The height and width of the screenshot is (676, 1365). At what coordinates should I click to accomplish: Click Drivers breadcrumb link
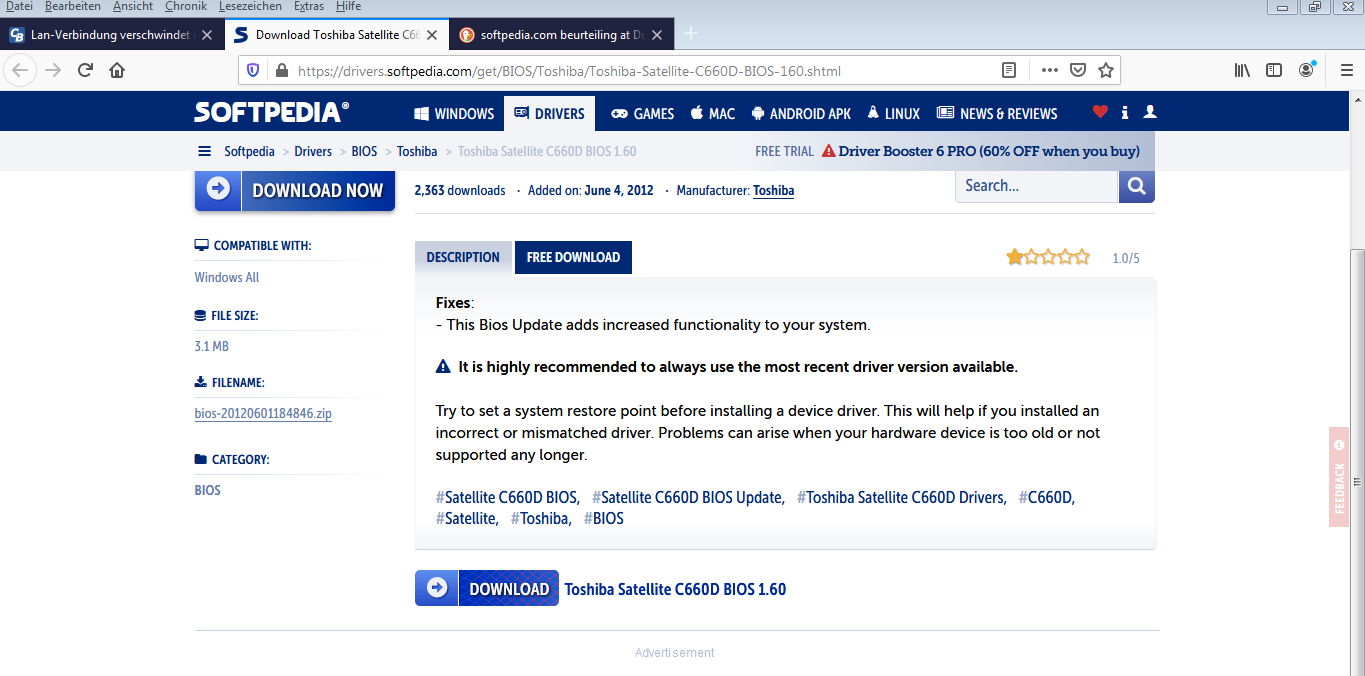[x=313, y=152]
